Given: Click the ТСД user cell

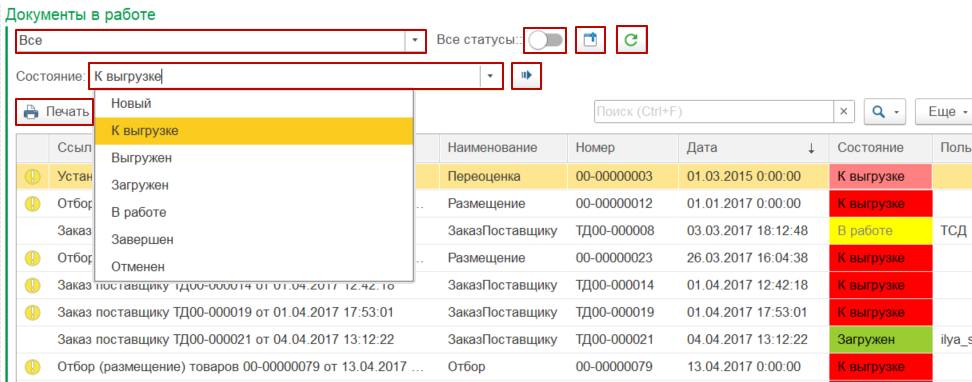Looking at the screenshot, I should pyautogui.click(x=953, y=231).
